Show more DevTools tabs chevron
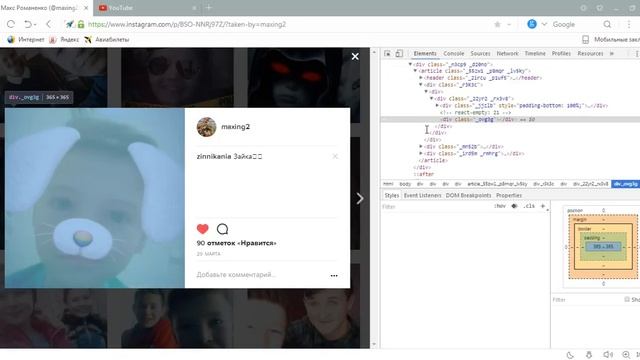The height and width of the screenshot is (360, 640). [x=612, y=53]
